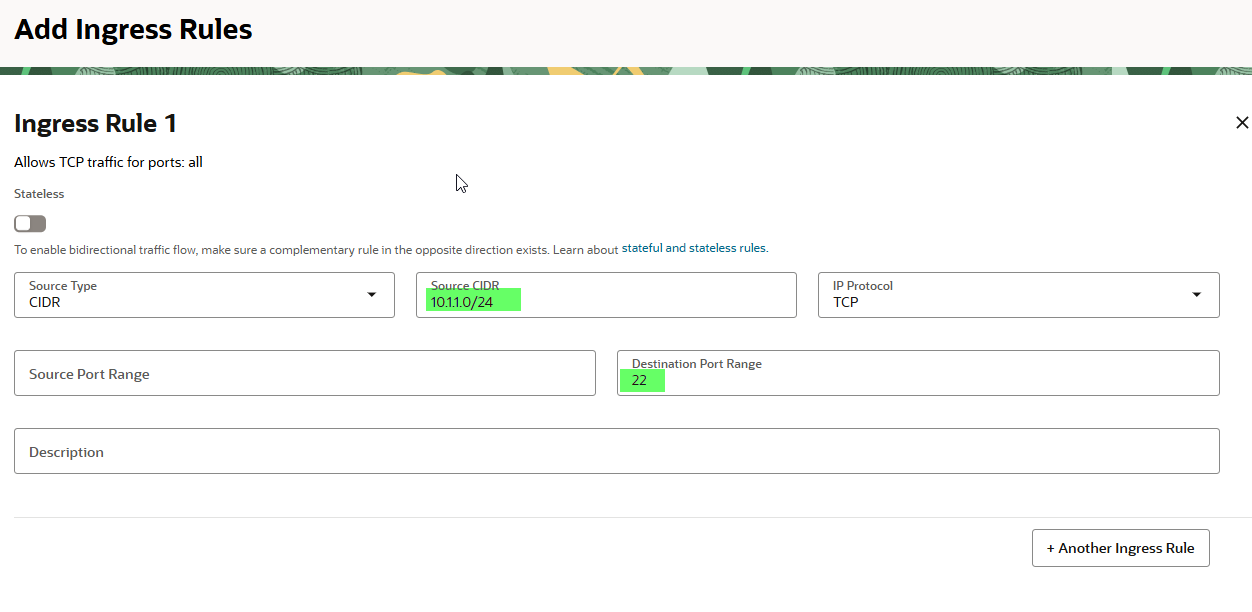This screenshot has width=1252, height=612.
Task: Remove Ingress Rule 1 with the X icon
Action: coord(1242,123)
